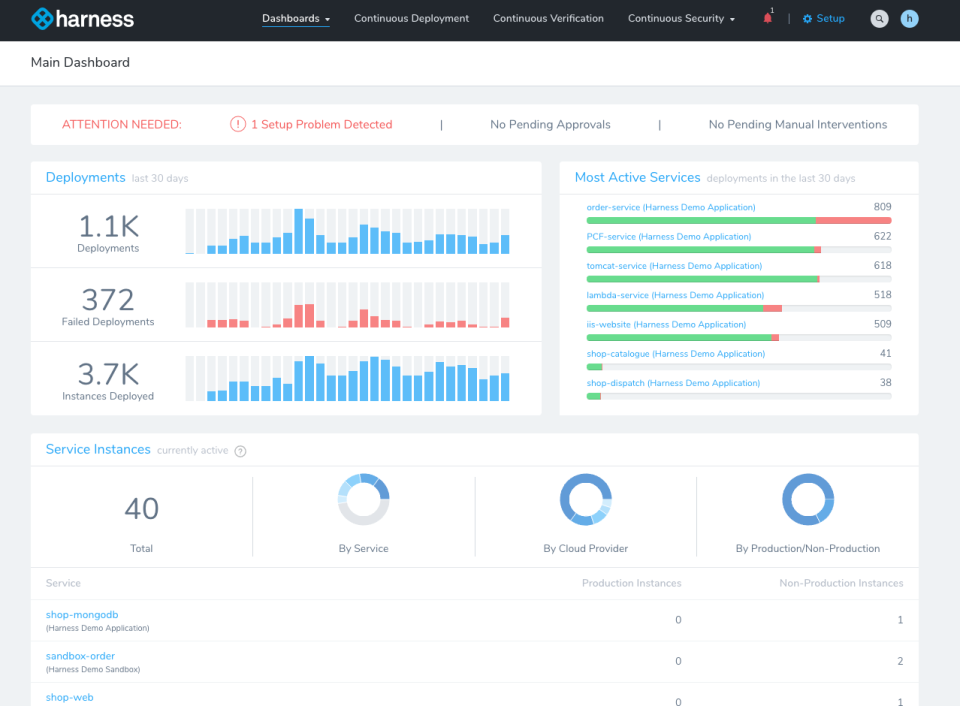960x706 pixels.
Task: Open the shop-mongodb service
Action: 82,614
